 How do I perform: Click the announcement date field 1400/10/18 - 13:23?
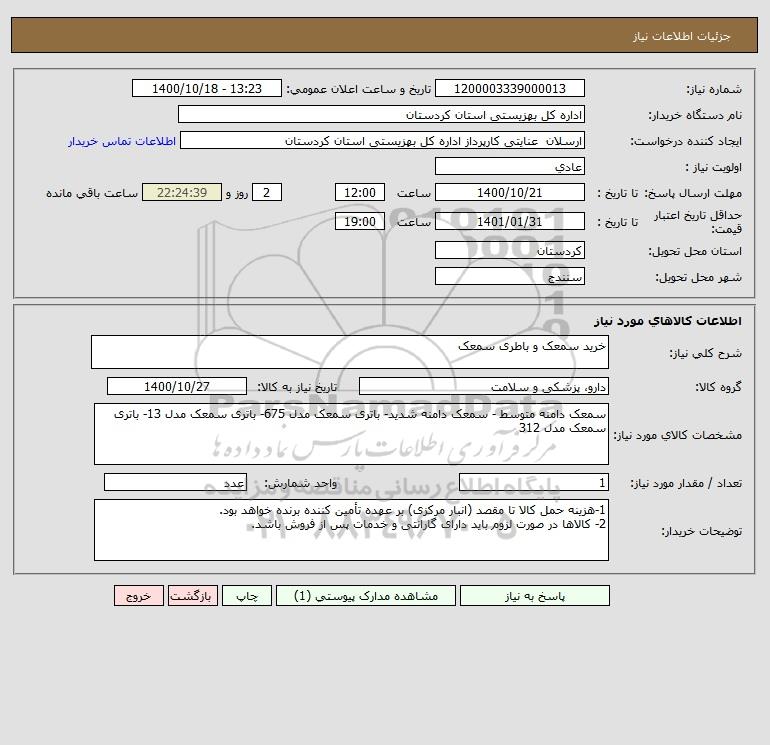207,88
